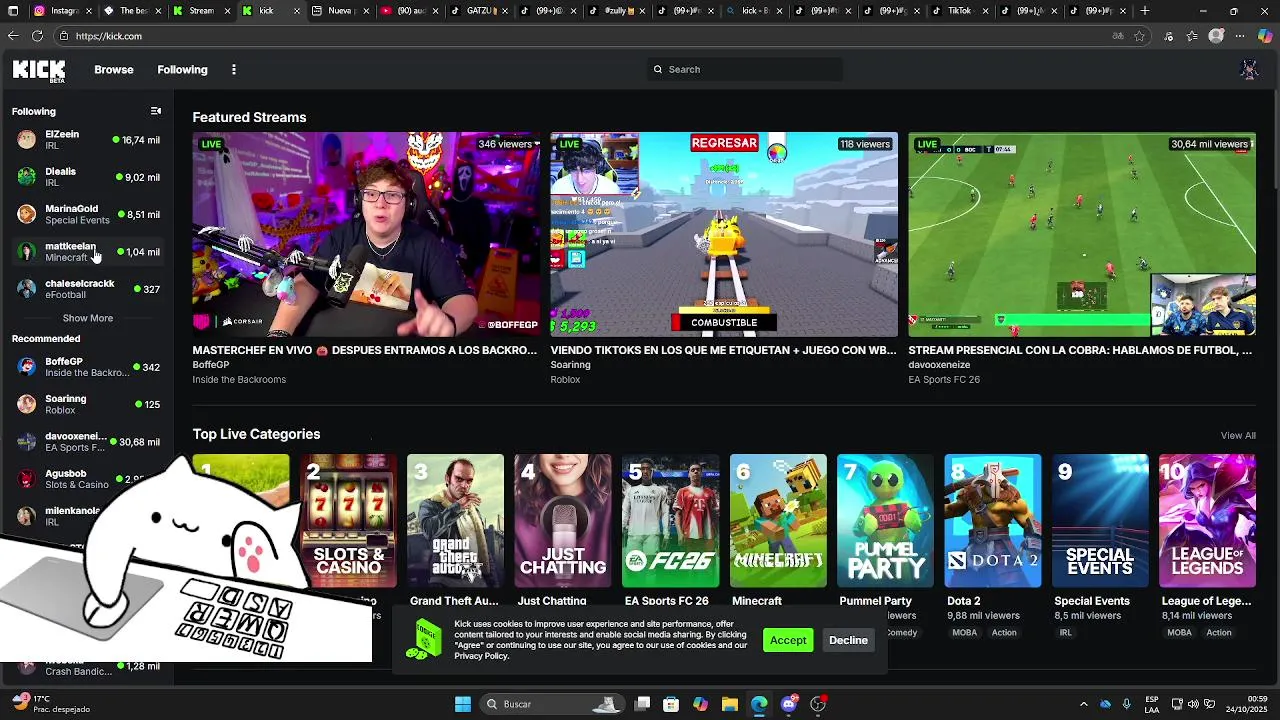The image size is (1280, 720).
Task: Click IRL tag under Special Events
Action: coord(1065,633)
